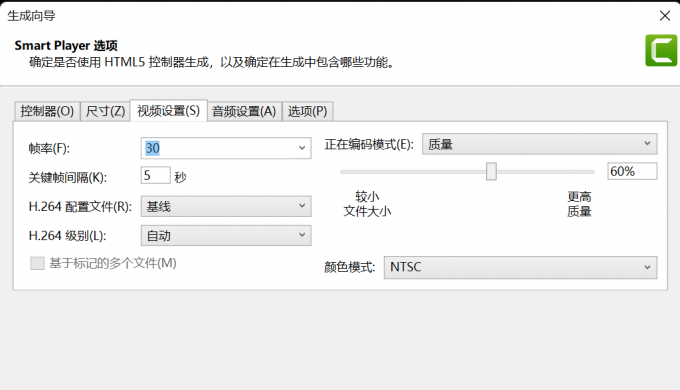Open the H.264 配置文件(R) dropdown
680x390 pixels.
226,206
